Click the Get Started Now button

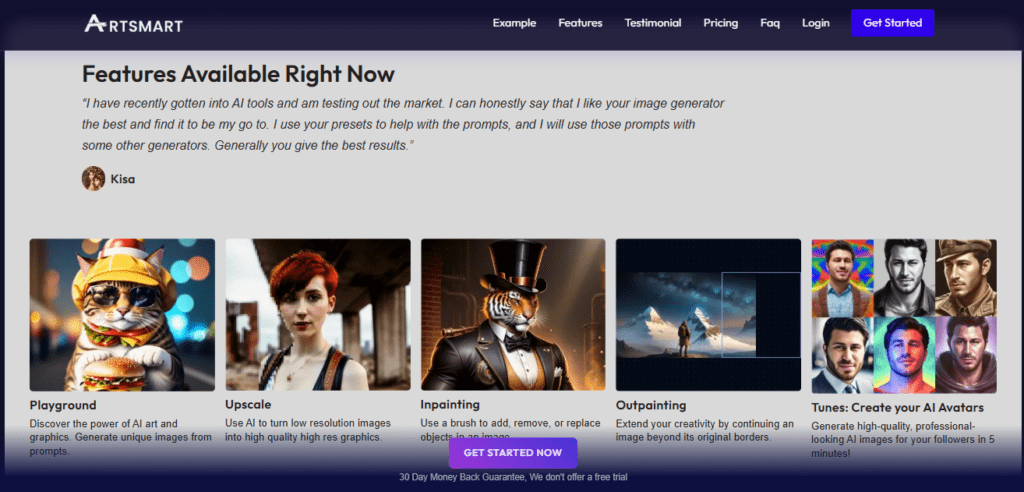513,453
